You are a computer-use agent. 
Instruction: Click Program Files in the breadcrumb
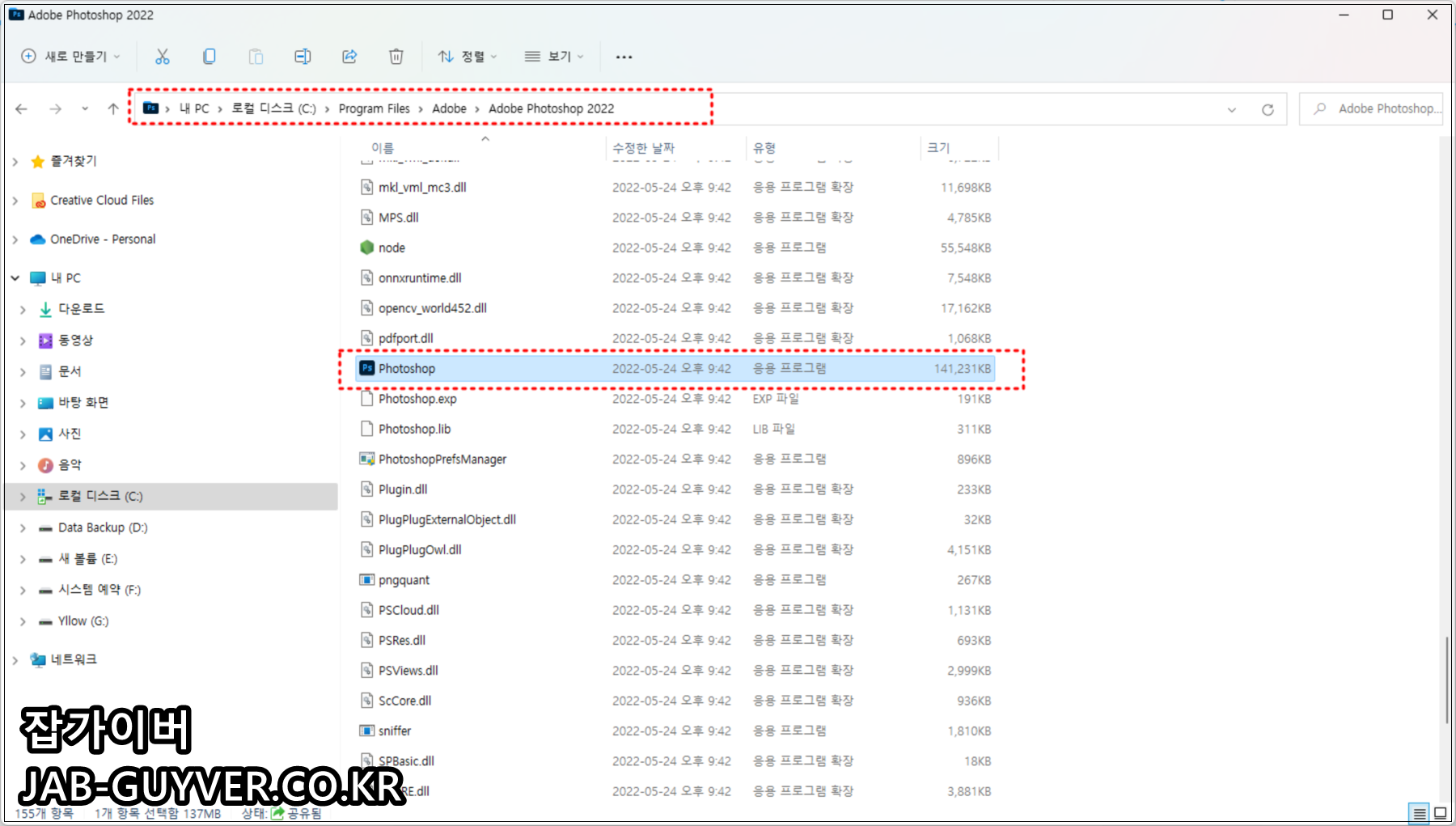(374, 108)
